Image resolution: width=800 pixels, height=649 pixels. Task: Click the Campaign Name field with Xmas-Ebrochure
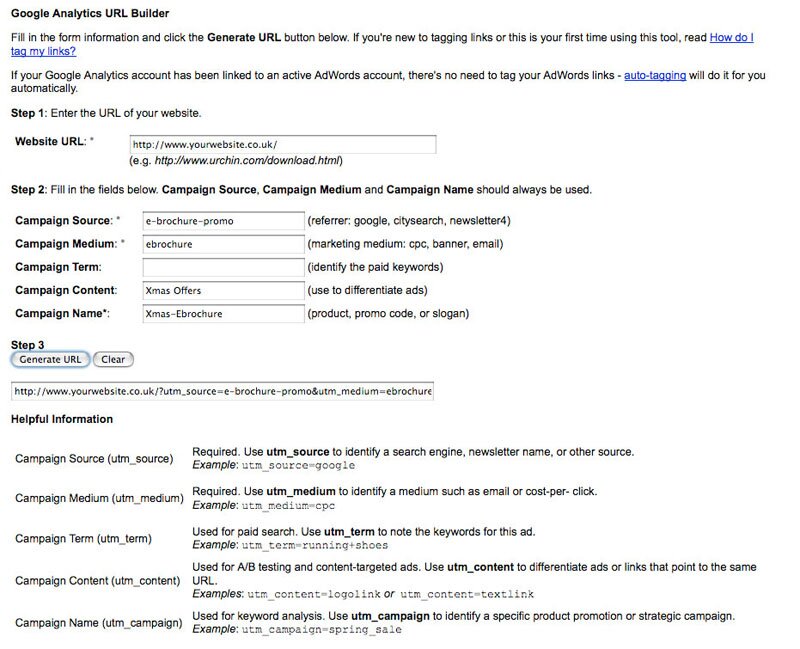tap(223, 314)
